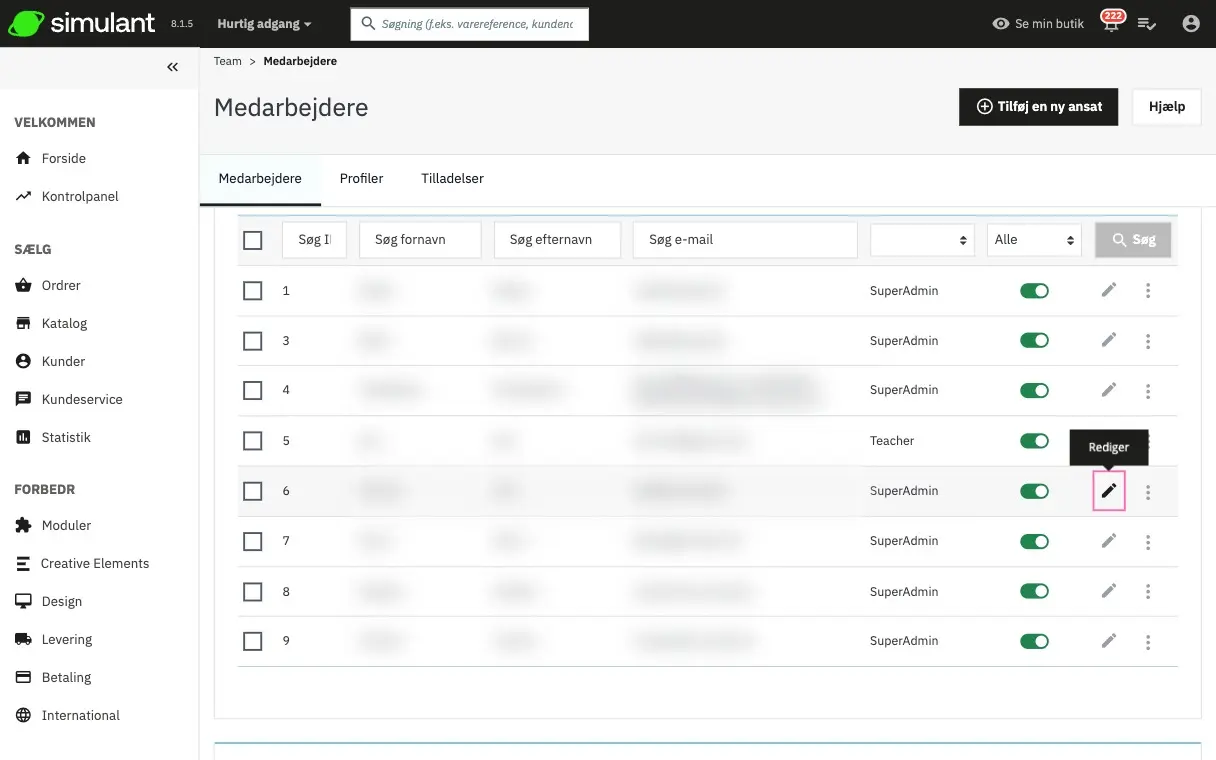Click the pencil edit icon for employee 9
The width and height of the screenshot is (1216, 760).
point(1108,641)
